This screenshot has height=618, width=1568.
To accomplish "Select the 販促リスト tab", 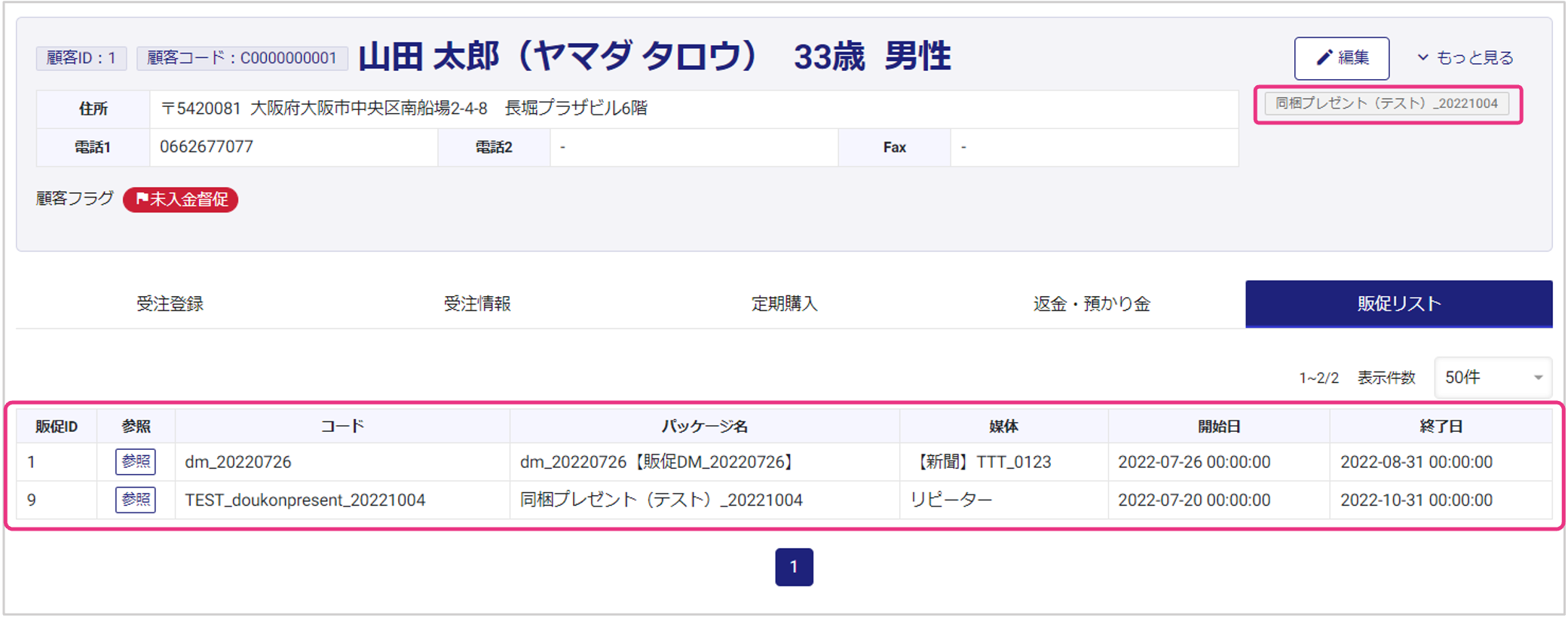I will click(x=1398, y=304).
